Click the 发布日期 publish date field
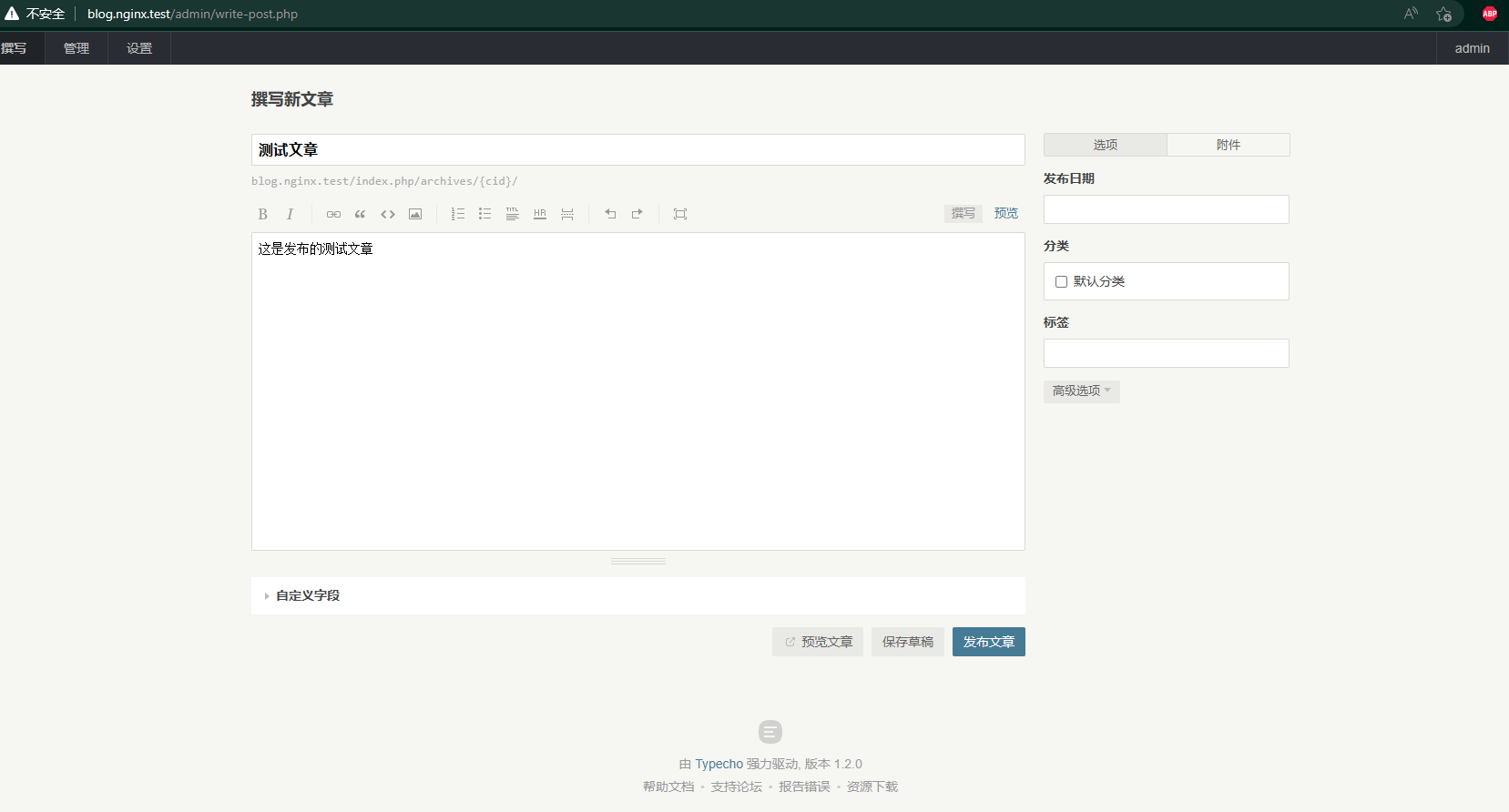The image size is (1509, 812). click(x=1167, y=209)
